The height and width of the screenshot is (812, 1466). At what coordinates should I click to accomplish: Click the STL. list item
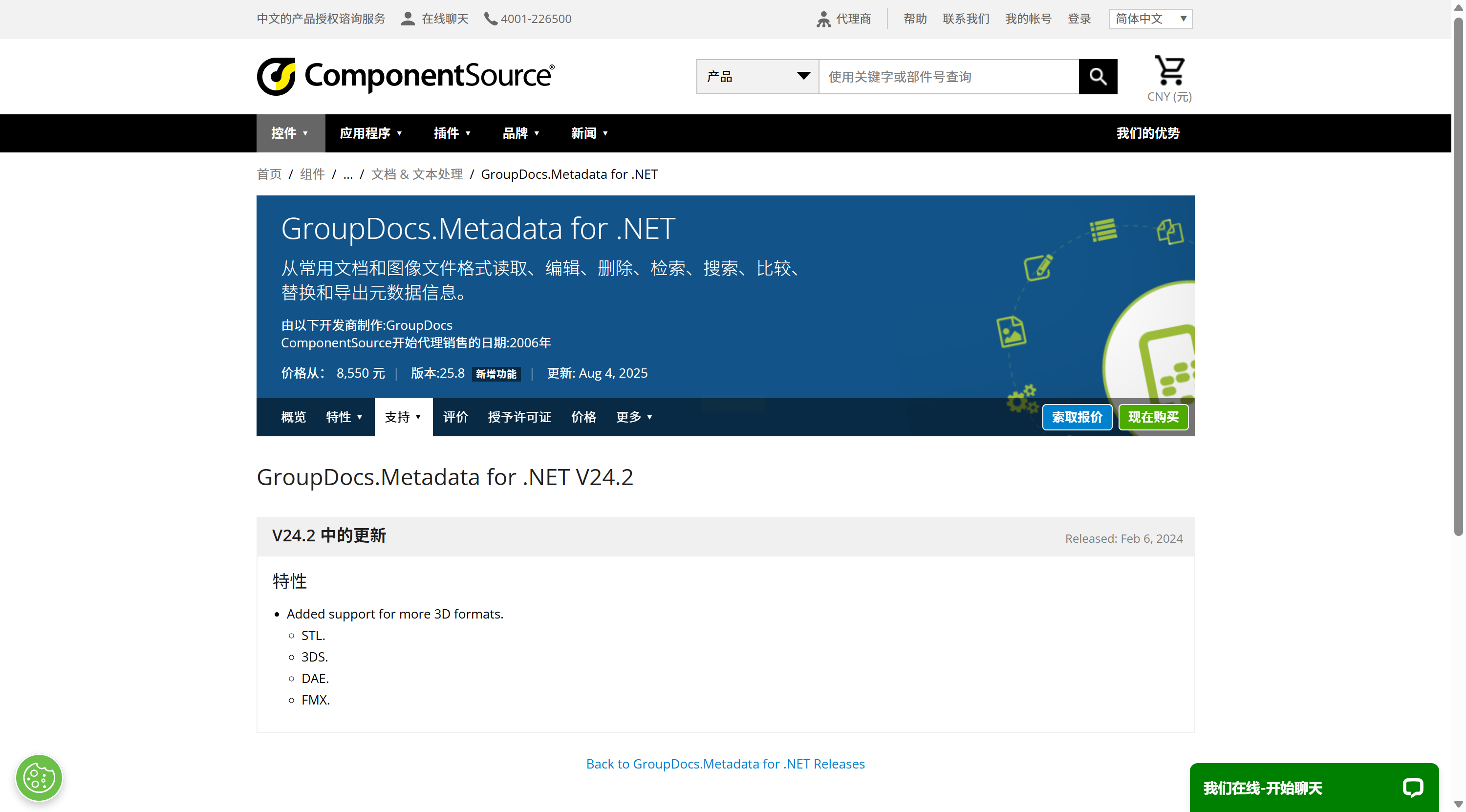click(x=314, y=635)
